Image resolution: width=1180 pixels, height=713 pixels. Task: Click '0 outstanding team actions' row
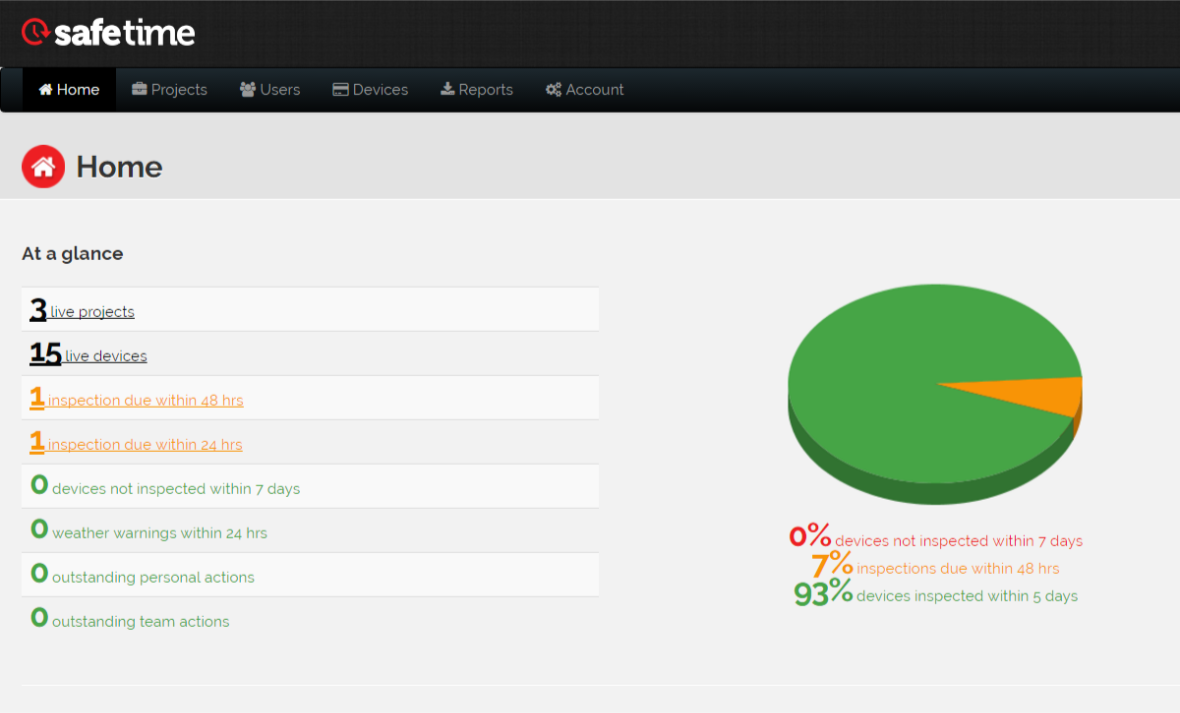pos(310,619)
